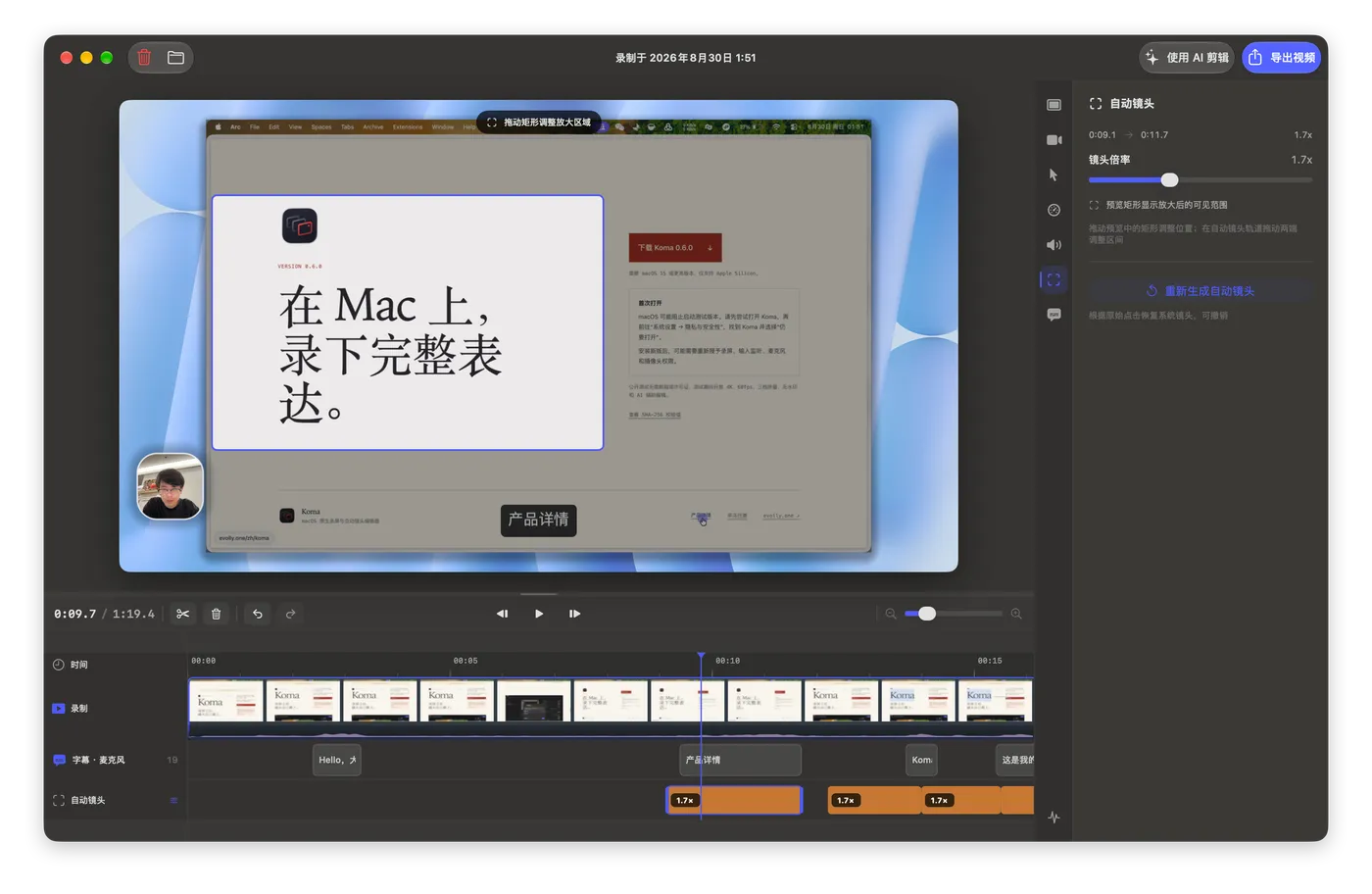Regenerate auto zooms via 重新生成自动镜头
The width and height of the screenshot is (1372, 894).
(x=1200, y=291)
